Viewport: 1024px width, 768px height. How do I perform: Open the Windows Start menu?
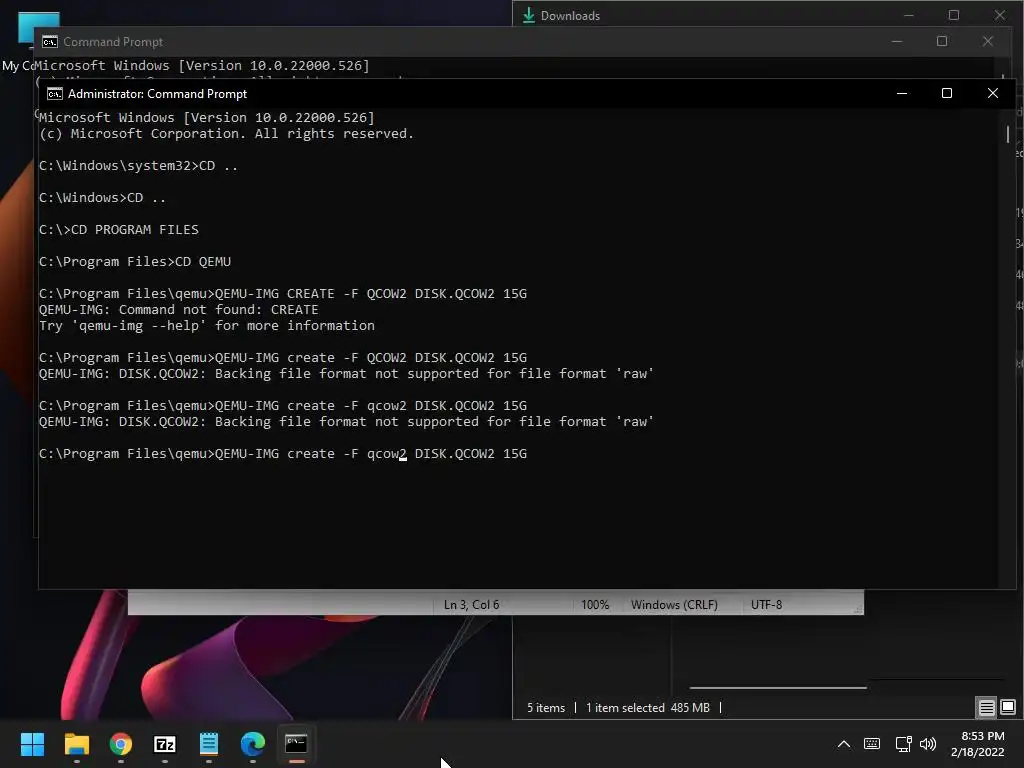click(32, 744)
